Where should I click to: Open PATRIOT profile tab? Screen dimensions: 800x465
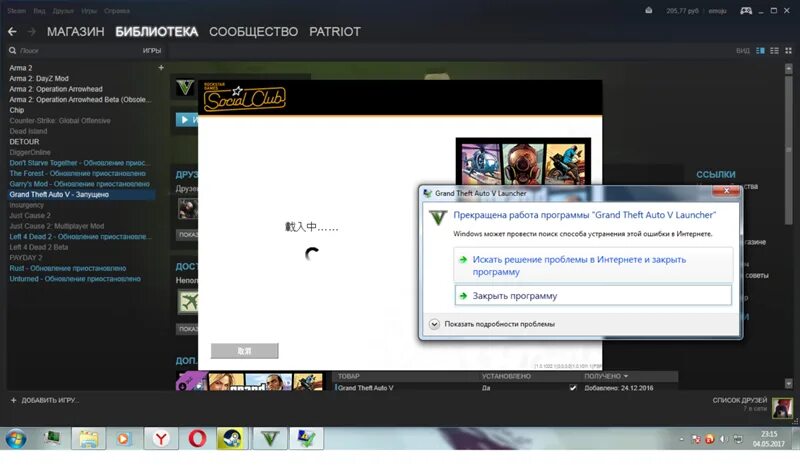335,32
